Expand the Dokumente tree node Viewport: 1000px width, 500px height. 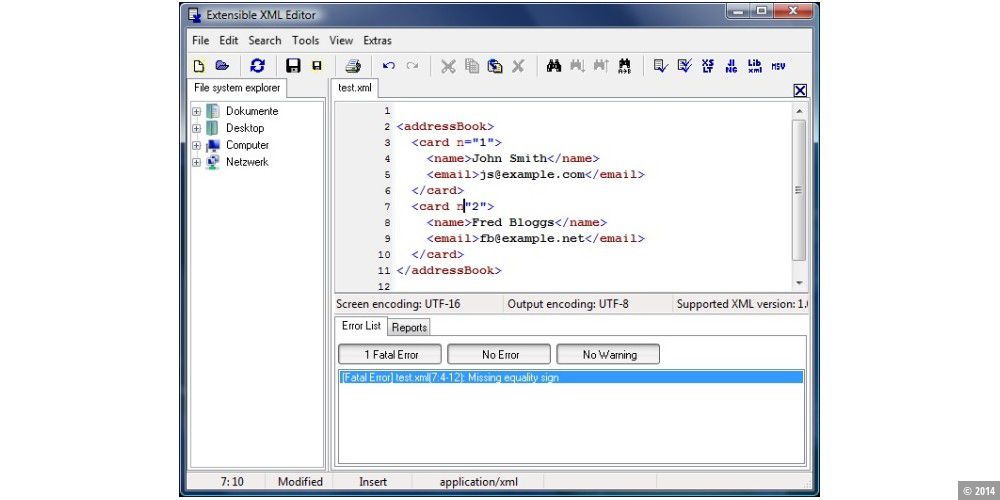(197, 112)
